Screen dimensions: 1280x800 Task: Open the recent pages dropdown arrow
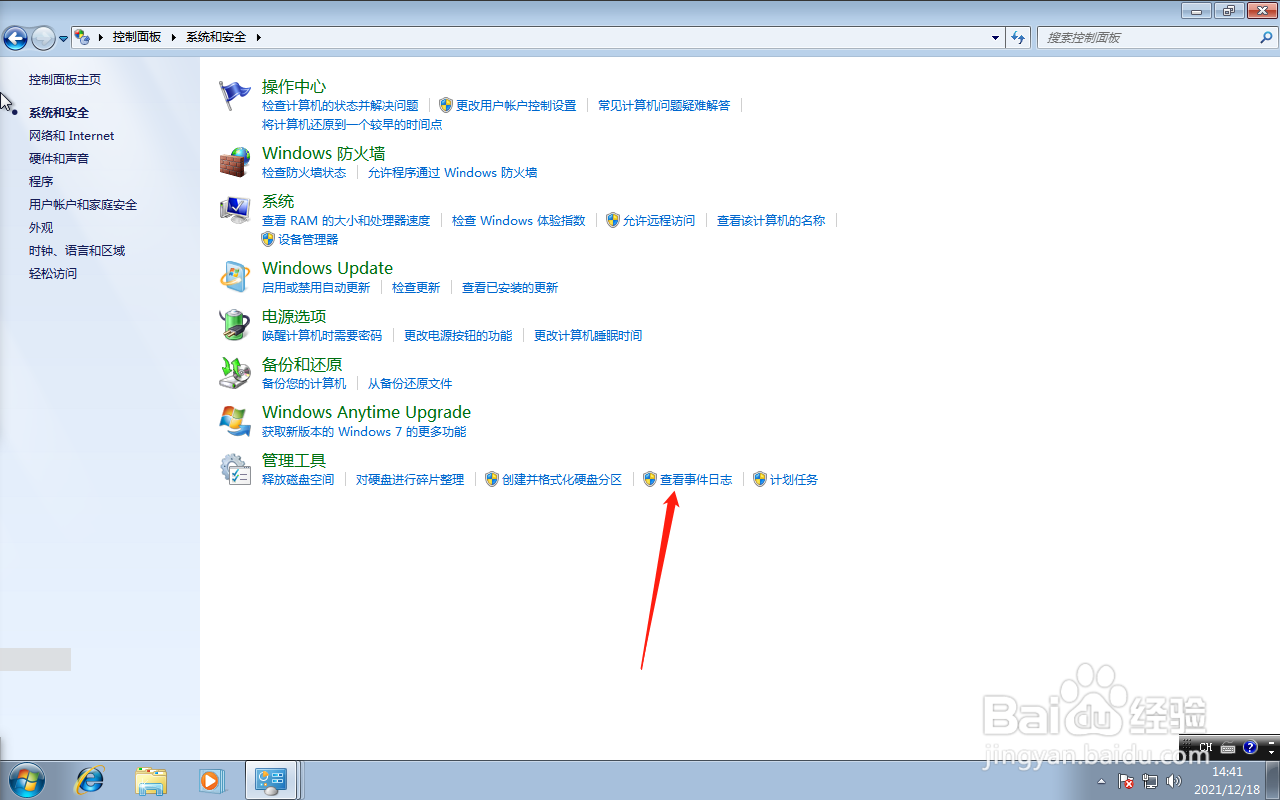tap(64, 38)
